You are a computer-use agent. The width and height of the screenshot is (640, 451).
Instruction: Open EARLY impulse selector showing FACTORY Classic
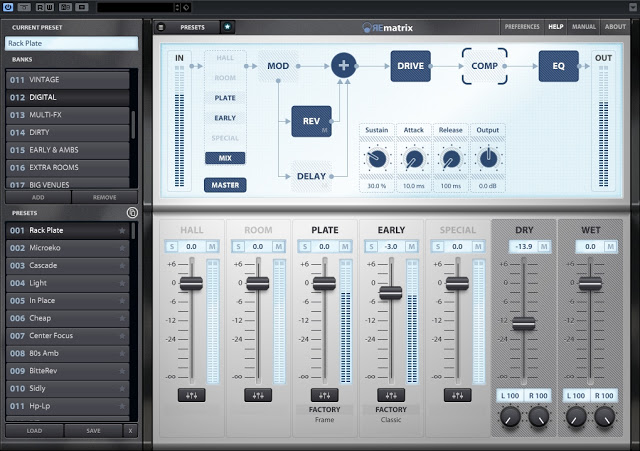pyautogui.click(x=391, y=415)
